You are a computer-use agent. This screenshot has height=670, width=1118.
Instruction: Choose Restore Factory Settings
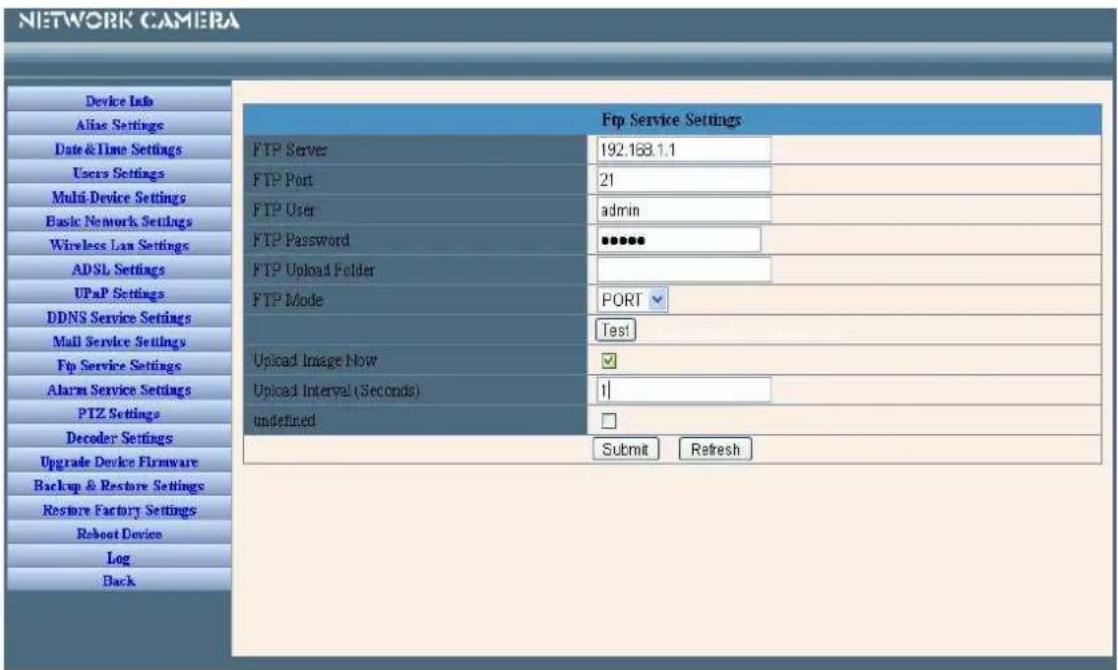(x=119, y=510)
